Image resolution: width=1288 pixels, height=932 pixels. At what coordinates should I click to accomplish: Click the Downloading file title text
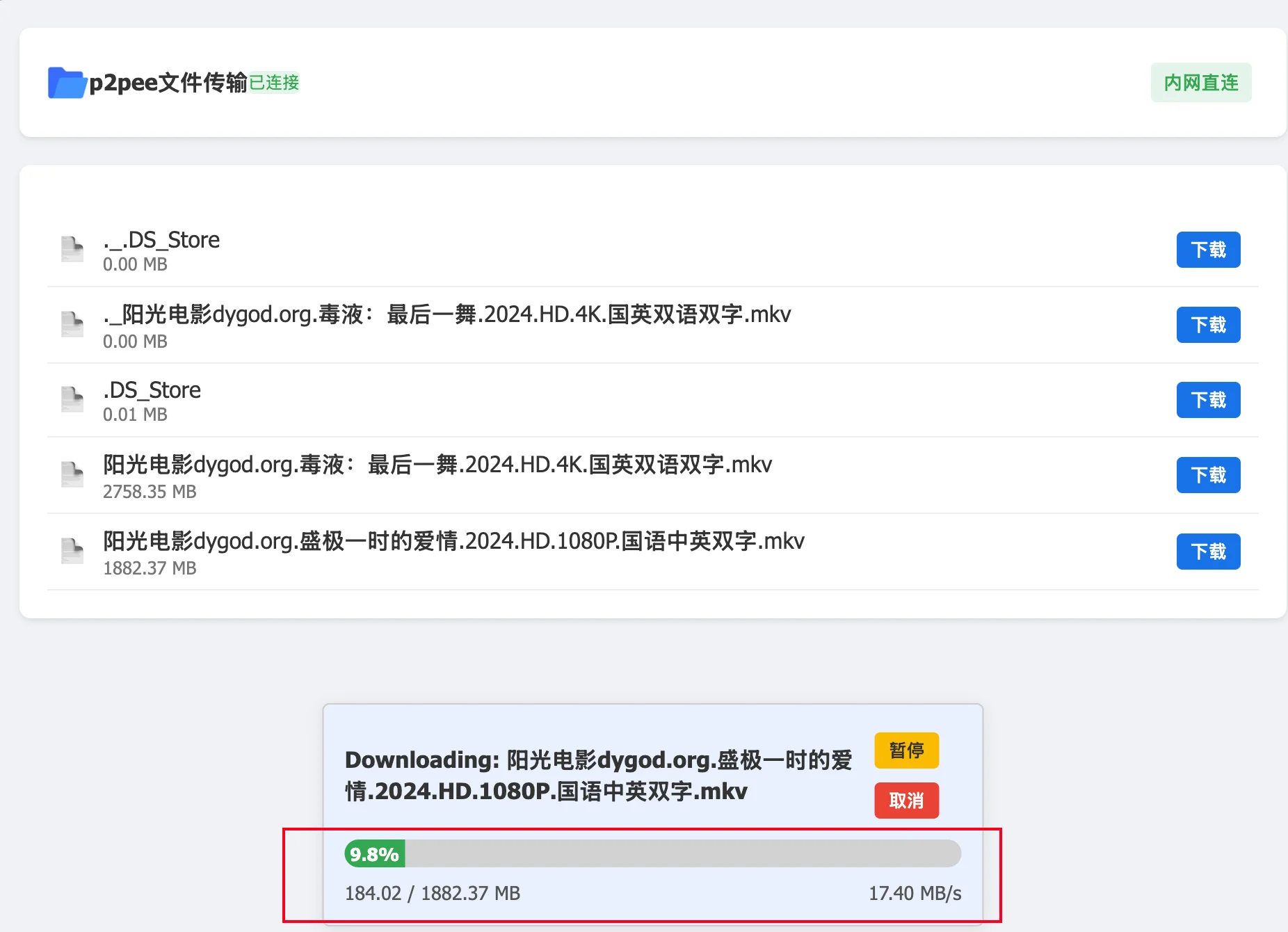tap(598, 776)
